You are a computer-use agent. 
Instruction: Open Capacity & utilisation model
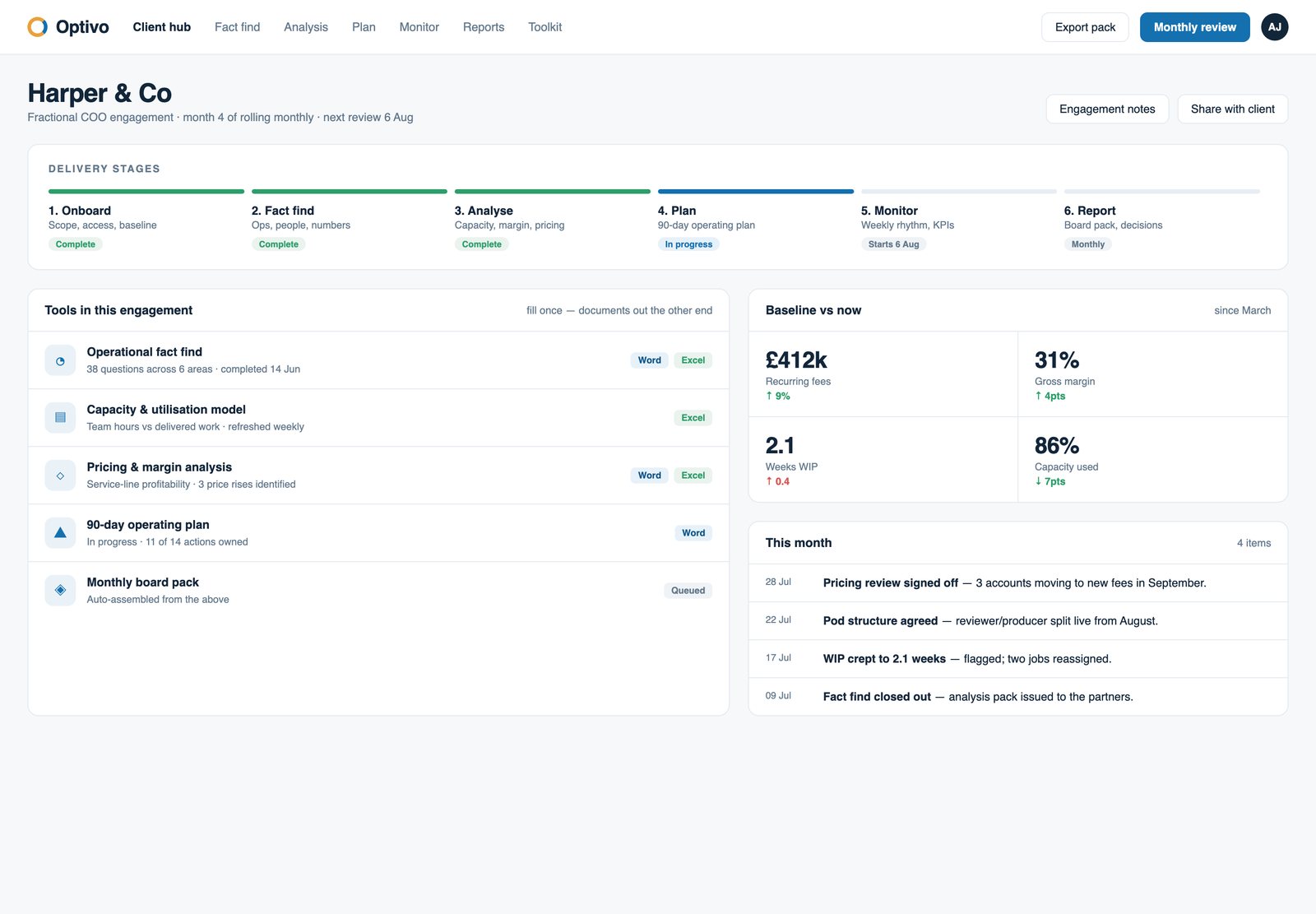[x=378, y=418]
